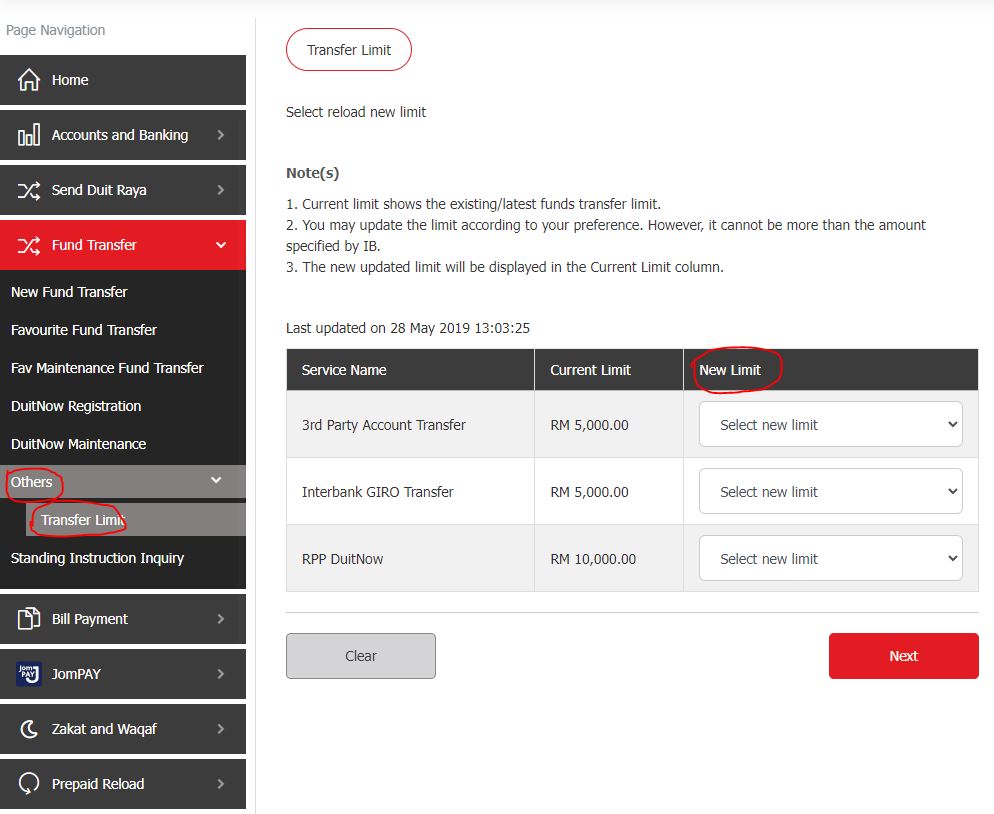Image resolution: width=994 pixels, height=814 pixels.
Task: Open new limit dropdown for RPP DuitNow
Action: 830,559
